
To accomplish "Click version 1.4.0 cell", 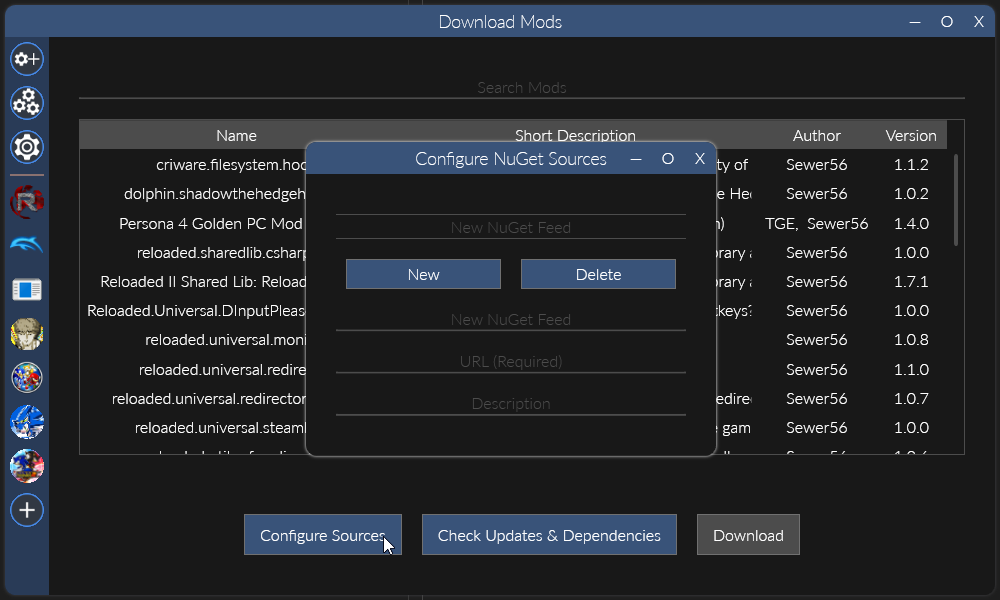I will pyautogui.click(x=911, y=223).
